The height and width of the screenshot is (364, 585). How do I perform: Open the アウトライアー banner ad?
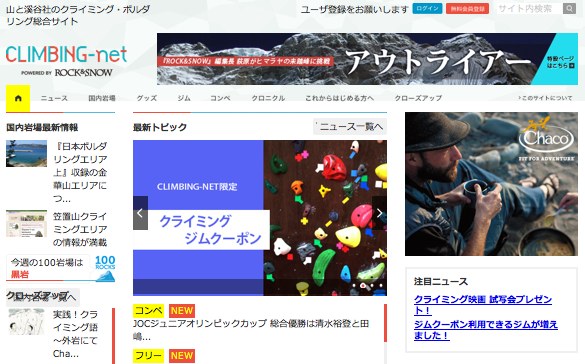367,59
